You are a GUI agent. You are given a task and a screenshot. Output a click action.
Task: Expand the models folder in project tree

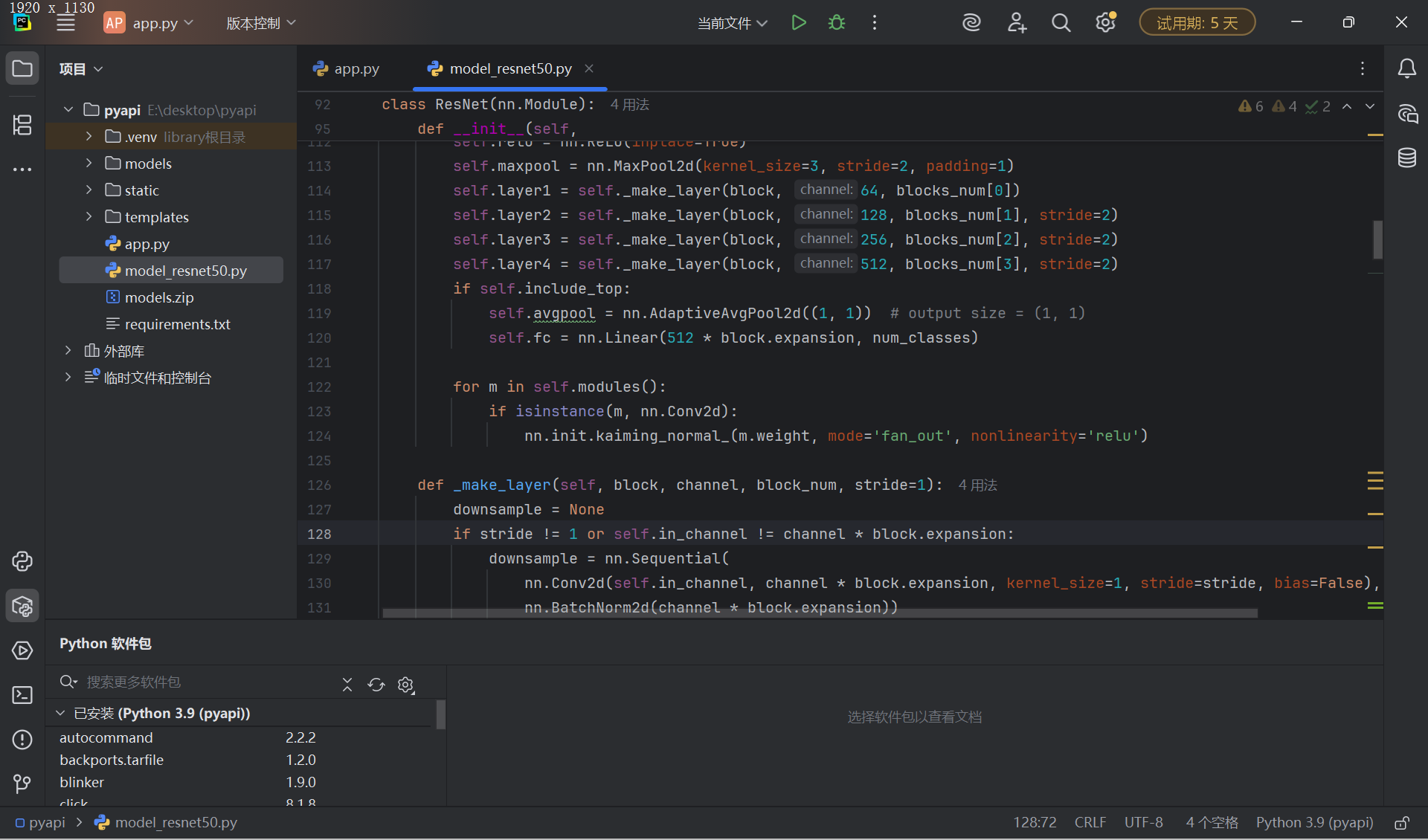[x=89, y=164]
